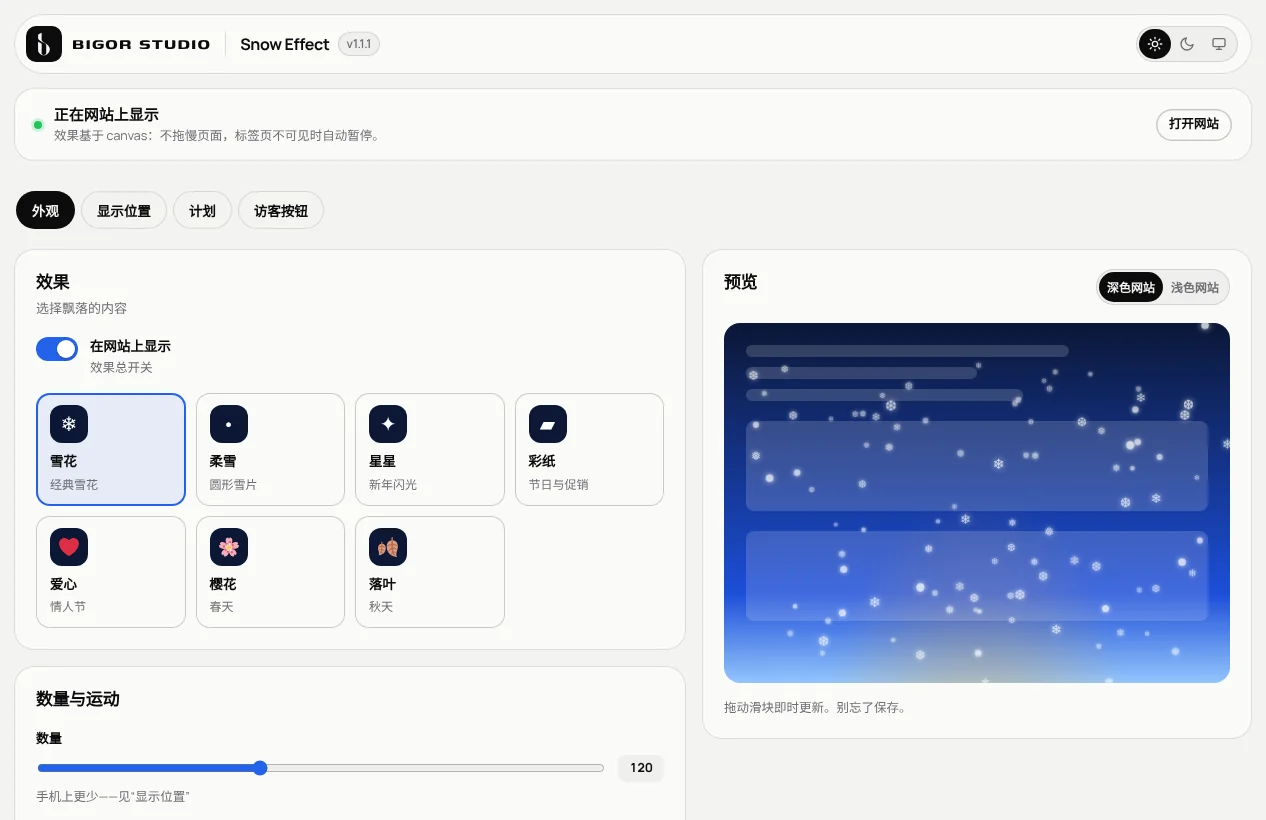Click the 数量与运动 section heading

78,699
